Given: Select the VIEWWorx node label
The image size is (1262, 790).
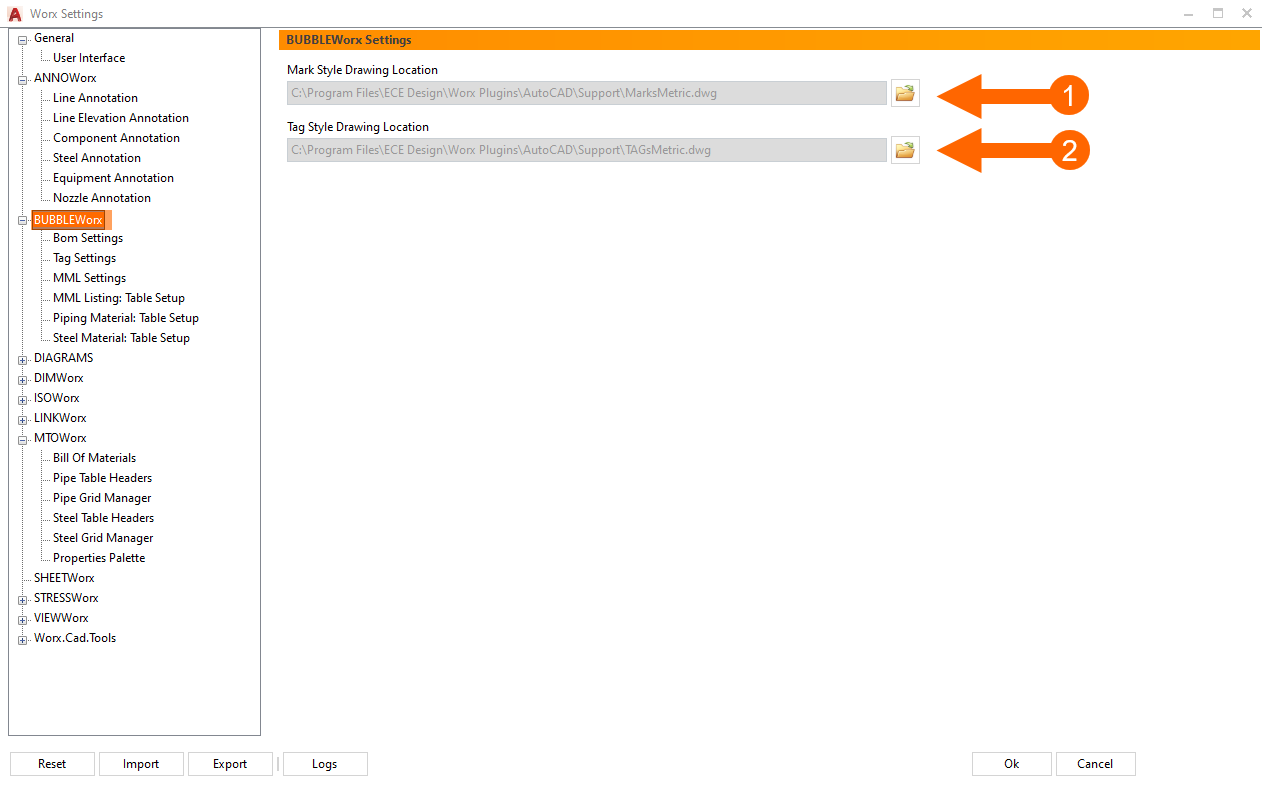Looking at the screenshot, I should pos(61,618).
